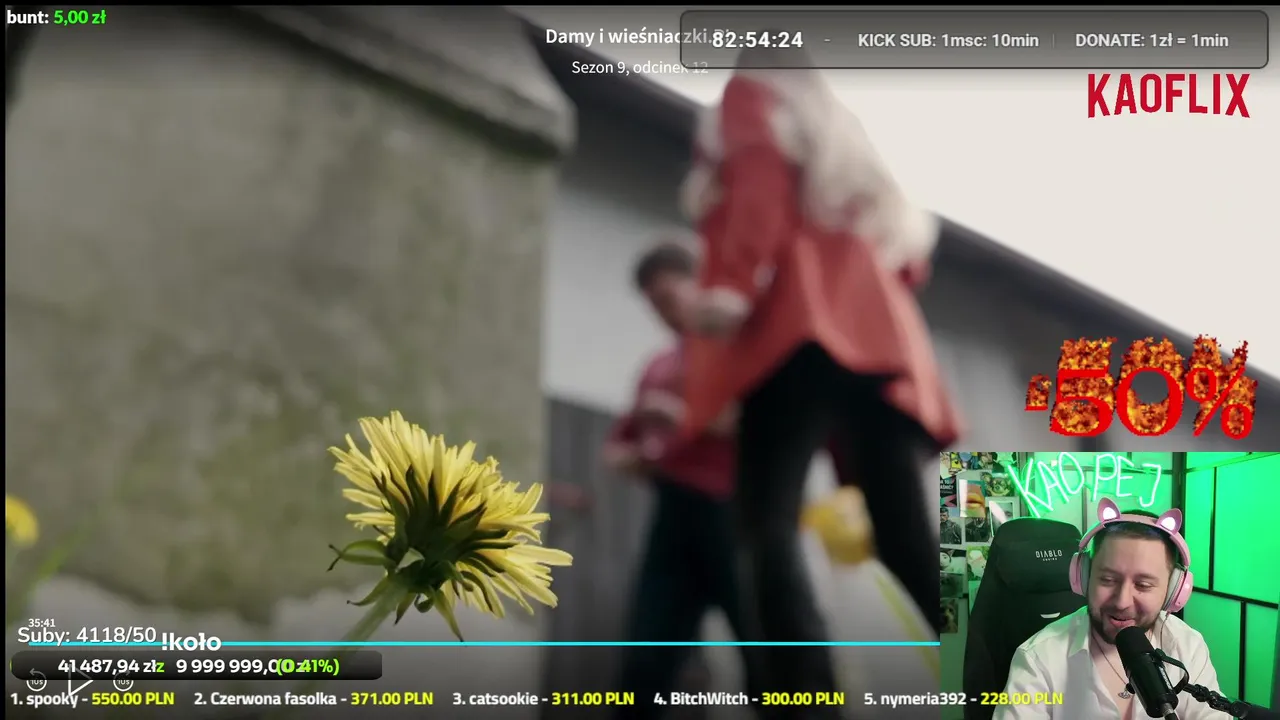The width and height of the screenshot is (1280, 720).
Task: Click the rewind 10 seconds icon
Action: (36, 682)
